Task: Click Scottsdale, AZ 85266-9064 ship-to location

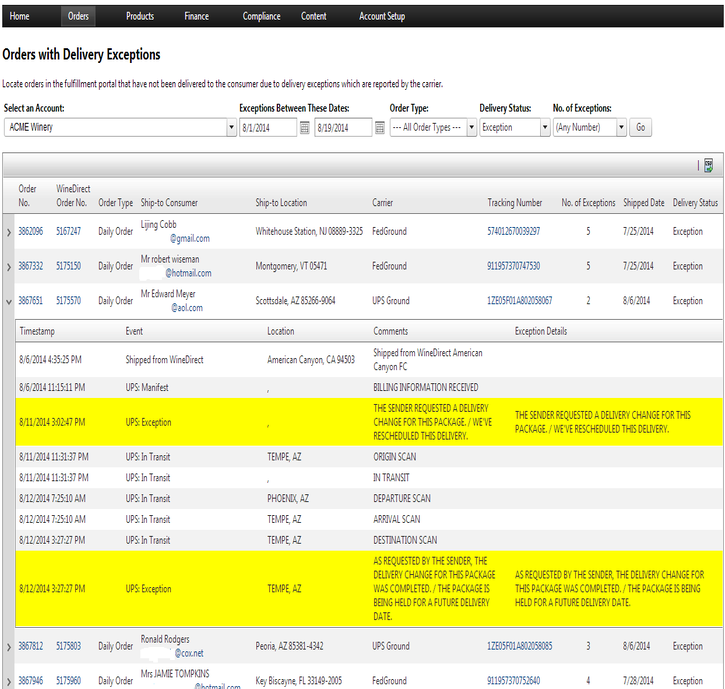Action: 295,301
